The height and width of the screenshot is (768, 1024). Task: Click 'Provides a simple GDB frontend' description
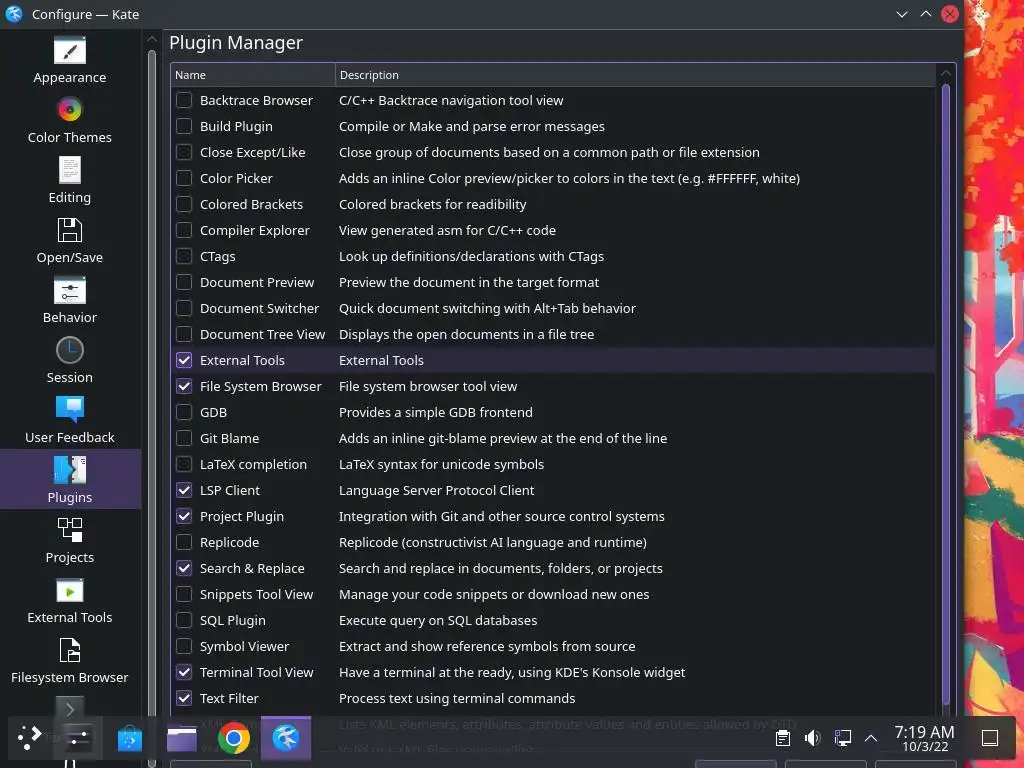point(436,412)
